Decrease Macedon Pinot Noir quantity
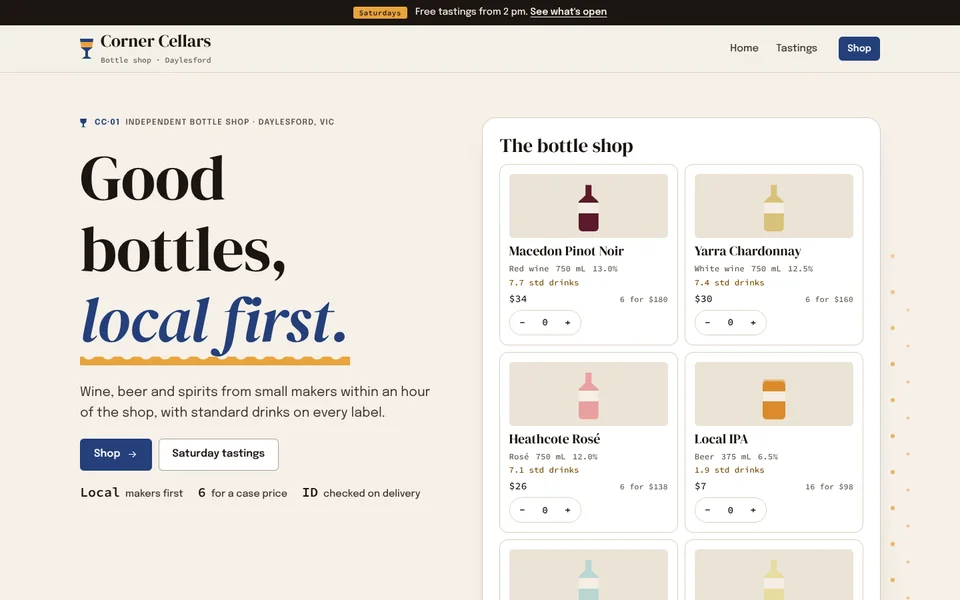The height and width of the screenshot is (600, 960). pos(522,323)
